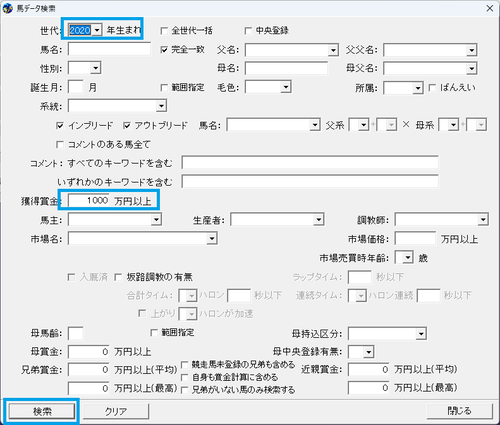Uncheck the インブリード checkbox

click(x=60, y=126)
